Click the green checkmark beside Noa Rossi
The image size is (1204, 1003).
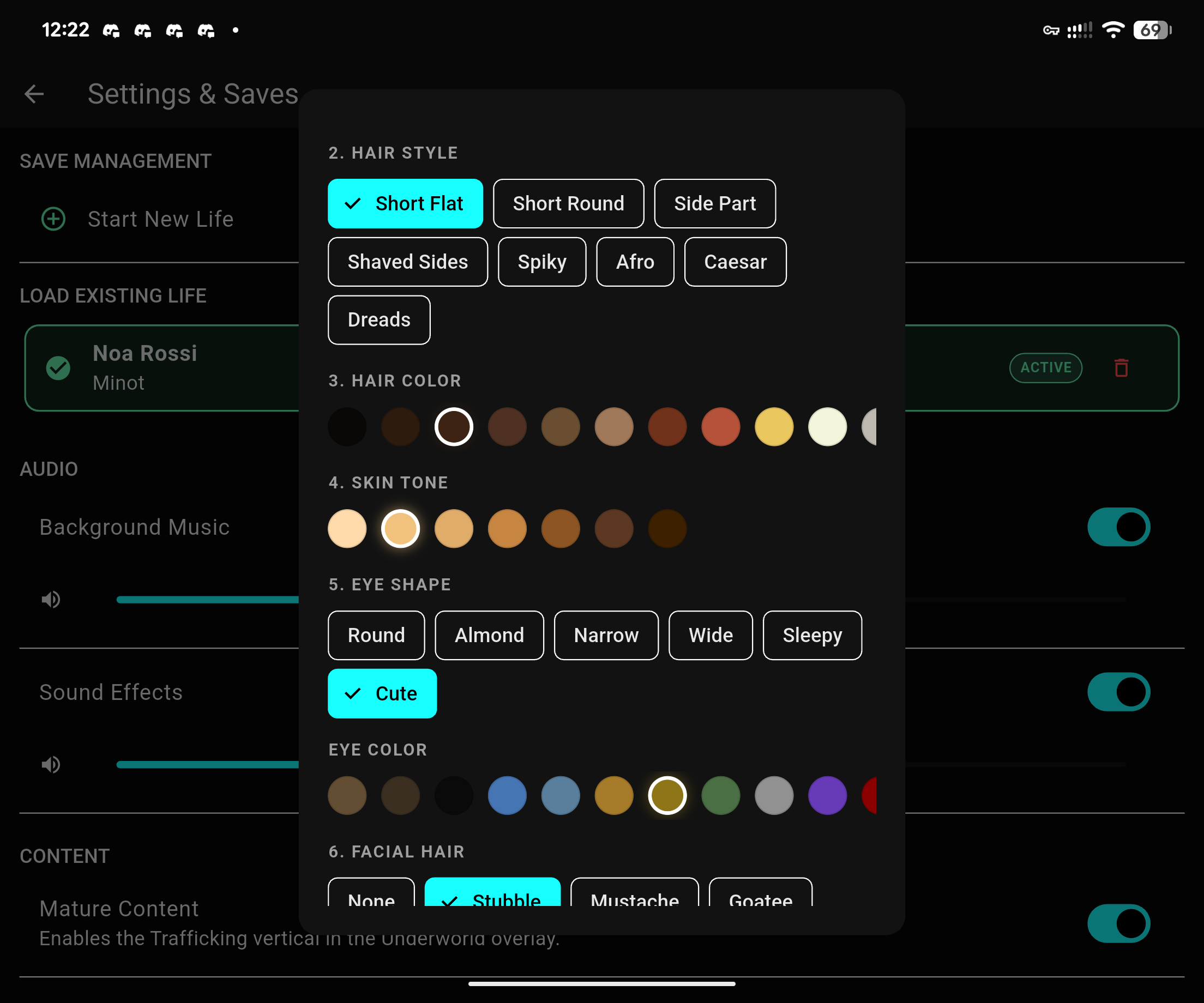[x=58, y=368]
